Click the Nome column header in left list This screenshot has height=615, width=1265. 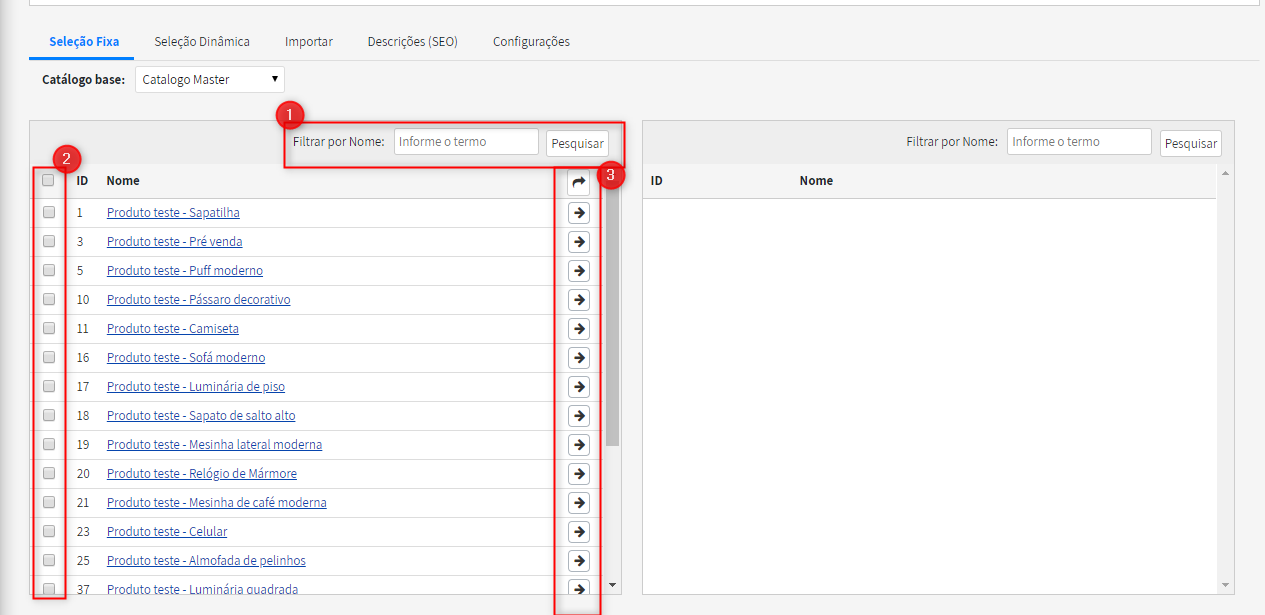[123, 181]
